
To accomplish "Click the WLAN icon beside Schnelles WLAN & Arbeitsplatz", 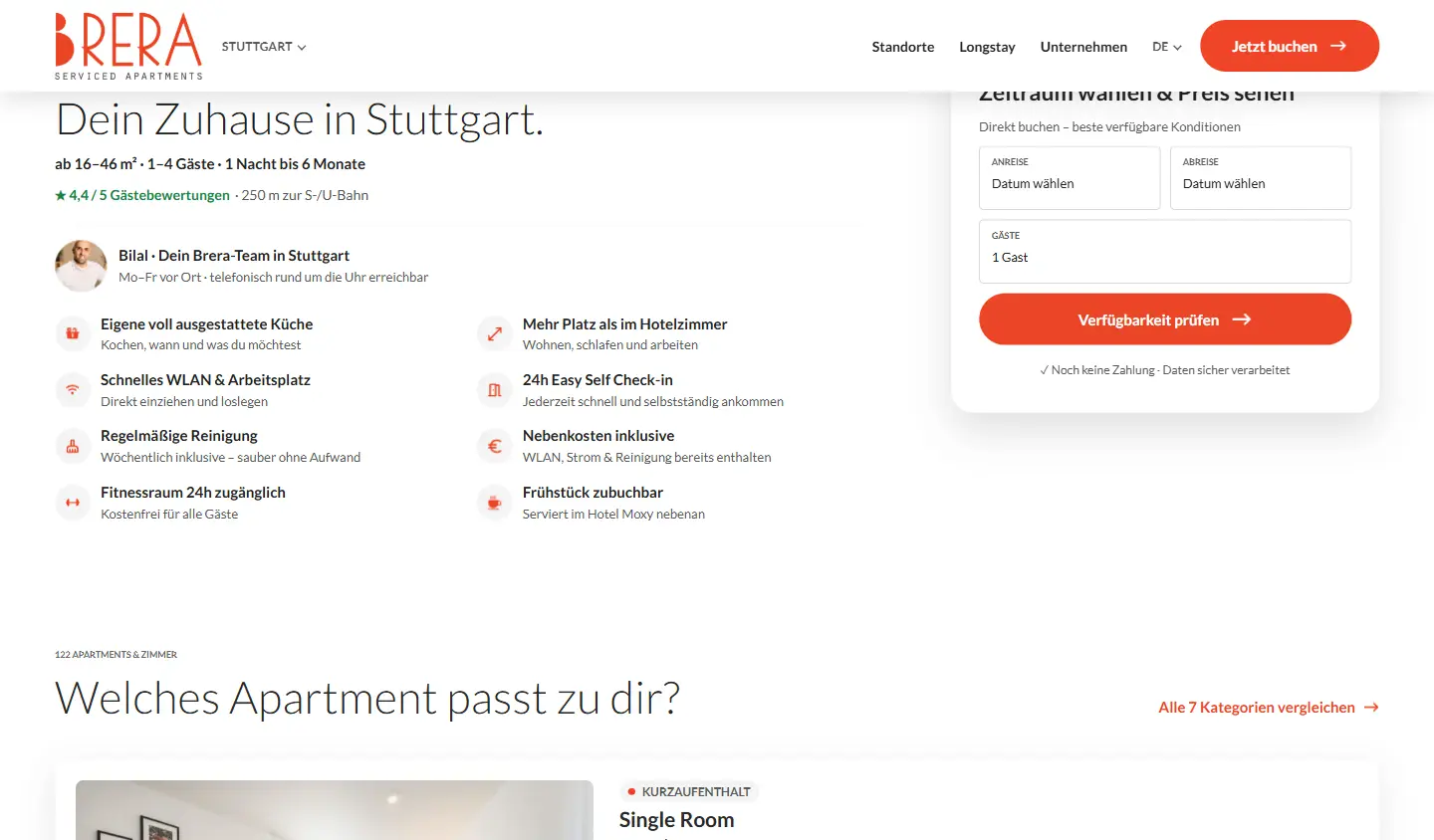I will (x=73, y=389).
